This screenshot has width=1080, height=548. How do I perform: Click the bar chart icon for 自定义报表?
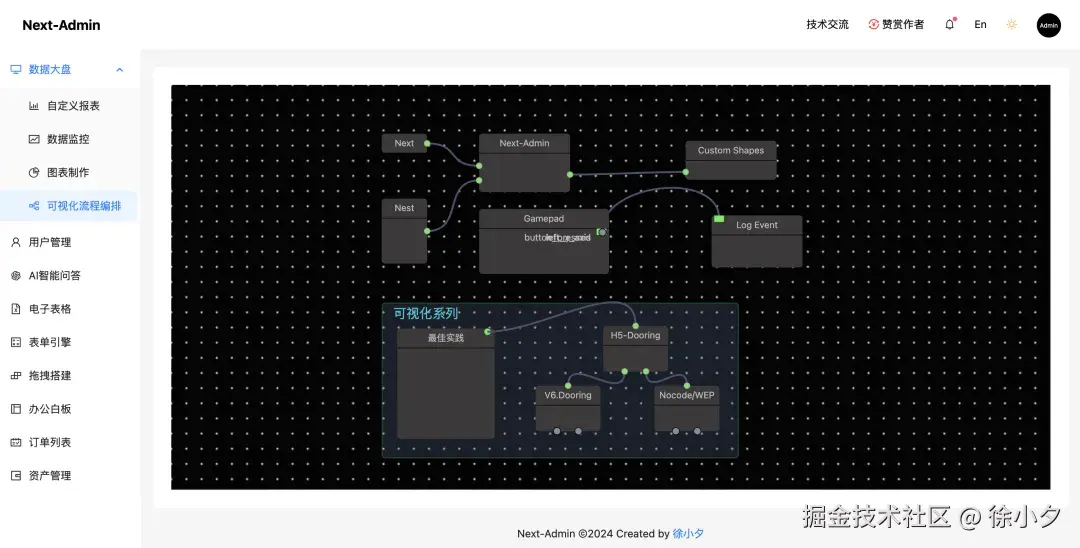click(x=34, y=106)
